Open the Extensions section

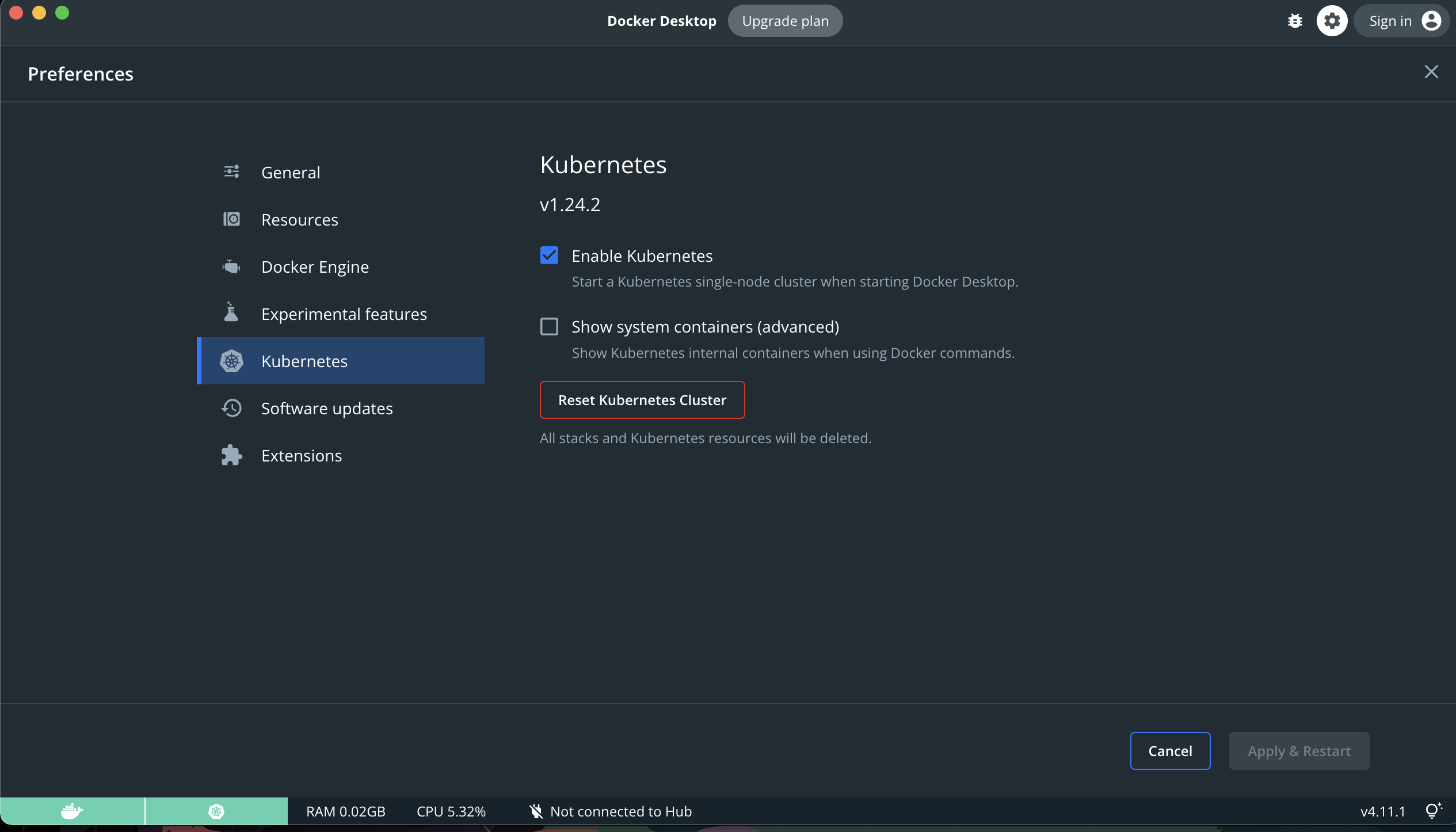[341, 455]
